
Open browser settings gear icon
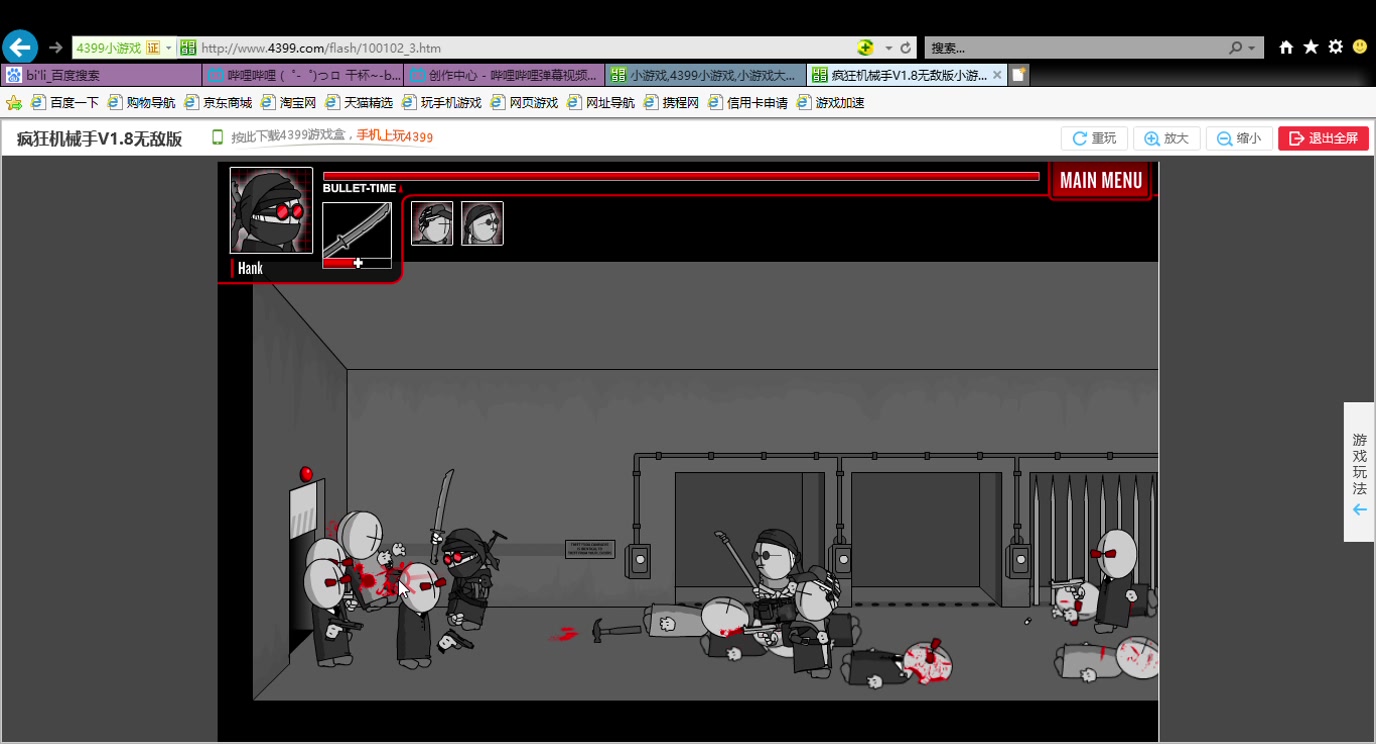1335,47
